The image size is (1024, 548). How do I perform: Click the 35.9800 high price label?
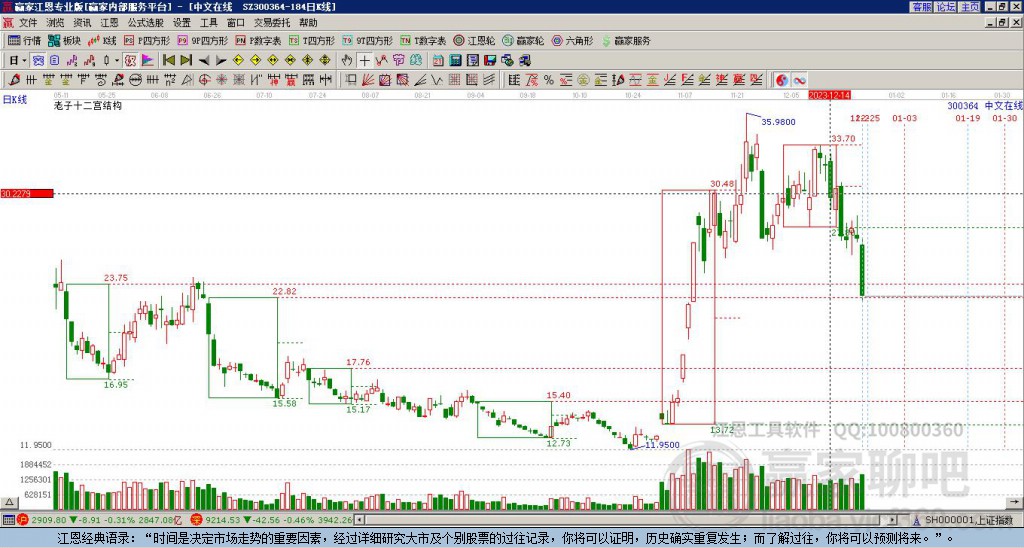tap(778, 122)
